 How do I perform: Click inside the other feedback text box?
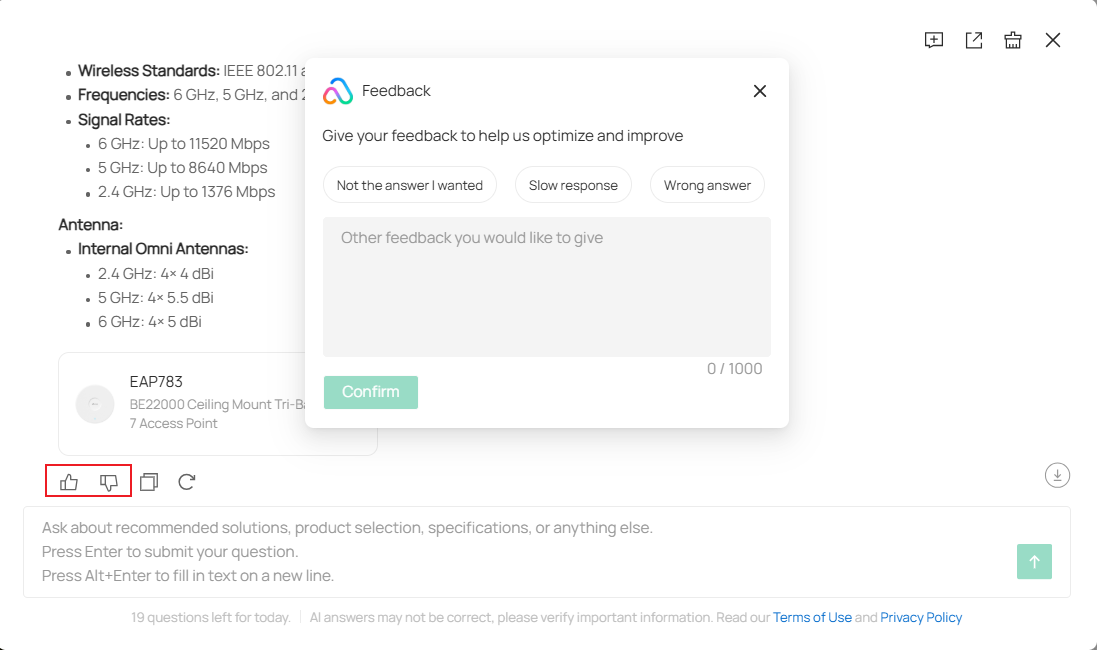pos(546,285)
